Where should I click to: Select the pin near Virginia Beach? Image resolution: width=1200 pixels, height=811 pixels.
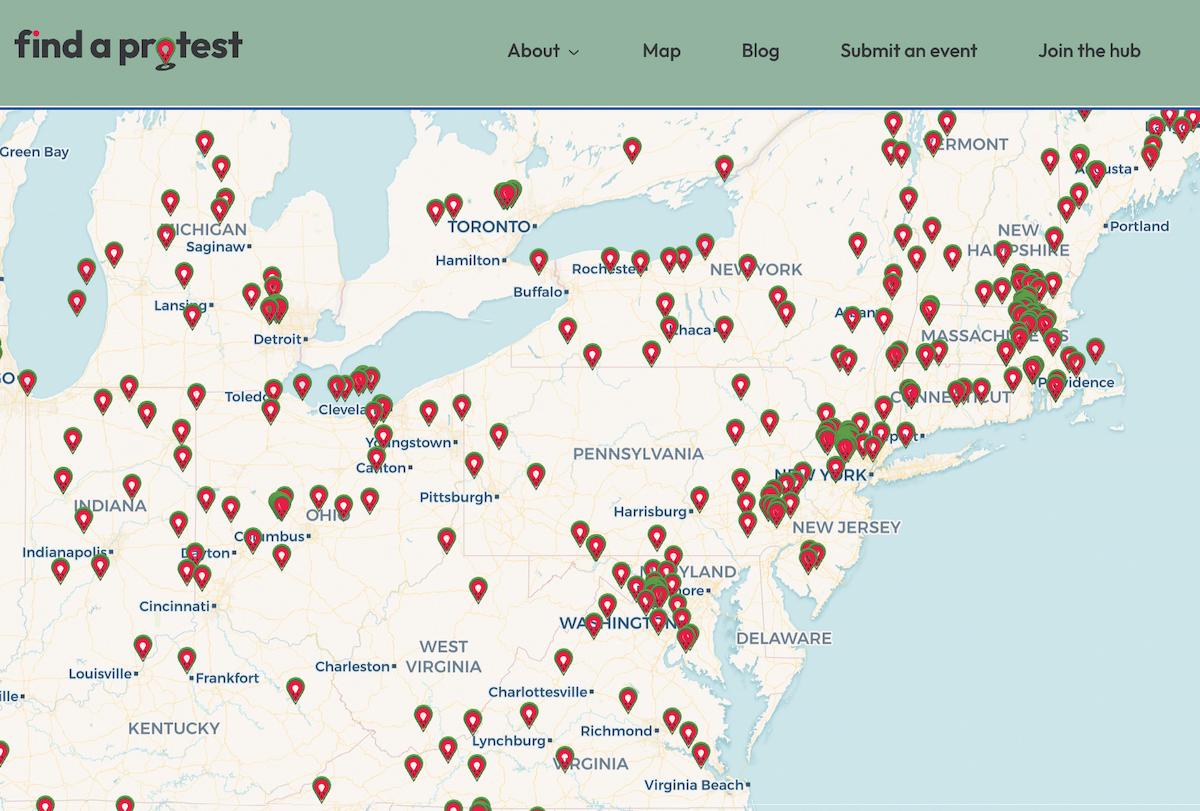[701, 753]
